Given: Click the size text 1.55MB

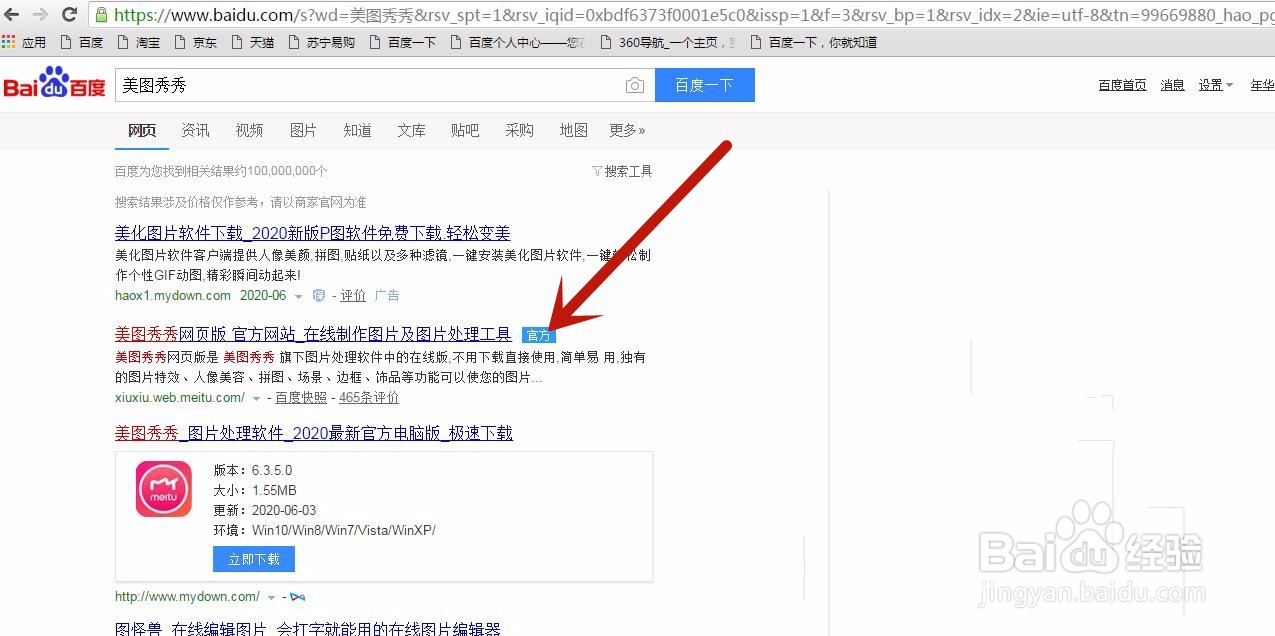Looking at the screenshot, I should [x=274, y=490].
